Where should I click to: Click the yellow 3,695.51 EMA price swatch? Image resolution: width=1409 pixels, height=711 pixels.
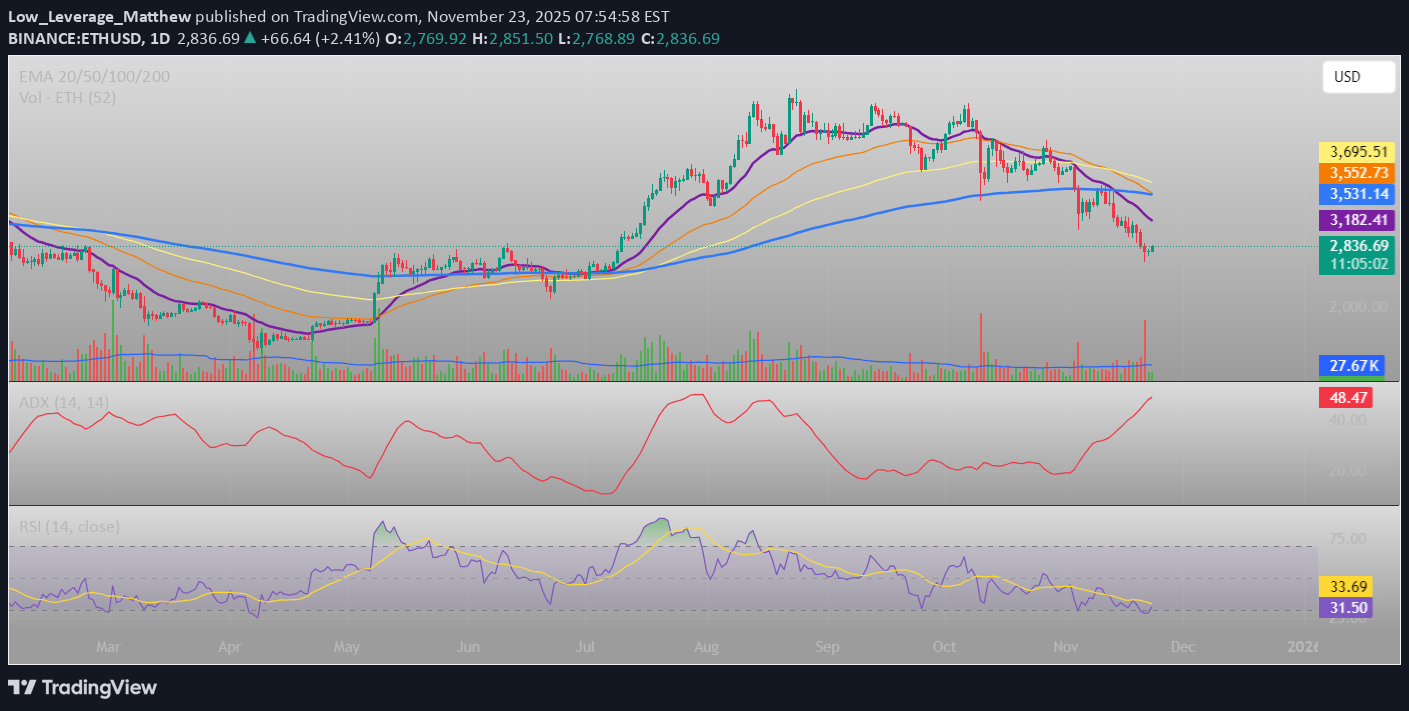1356,151
